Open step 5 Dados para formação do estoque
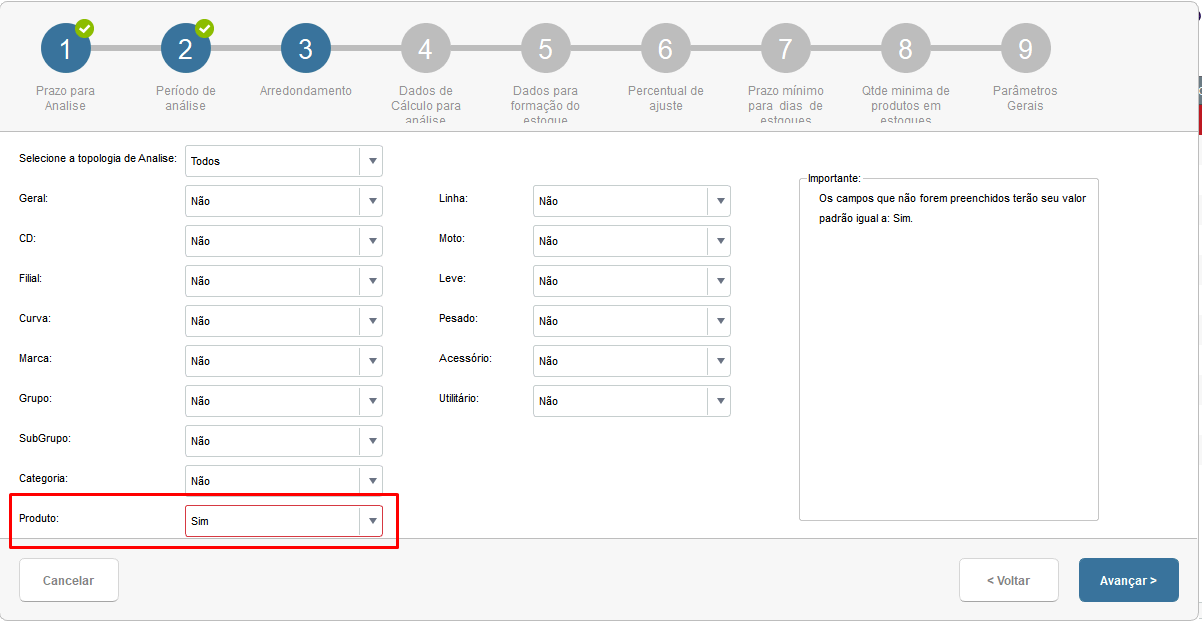This screenshot has width=1202, height=622. pyautogui.click(x=545, y=48)
